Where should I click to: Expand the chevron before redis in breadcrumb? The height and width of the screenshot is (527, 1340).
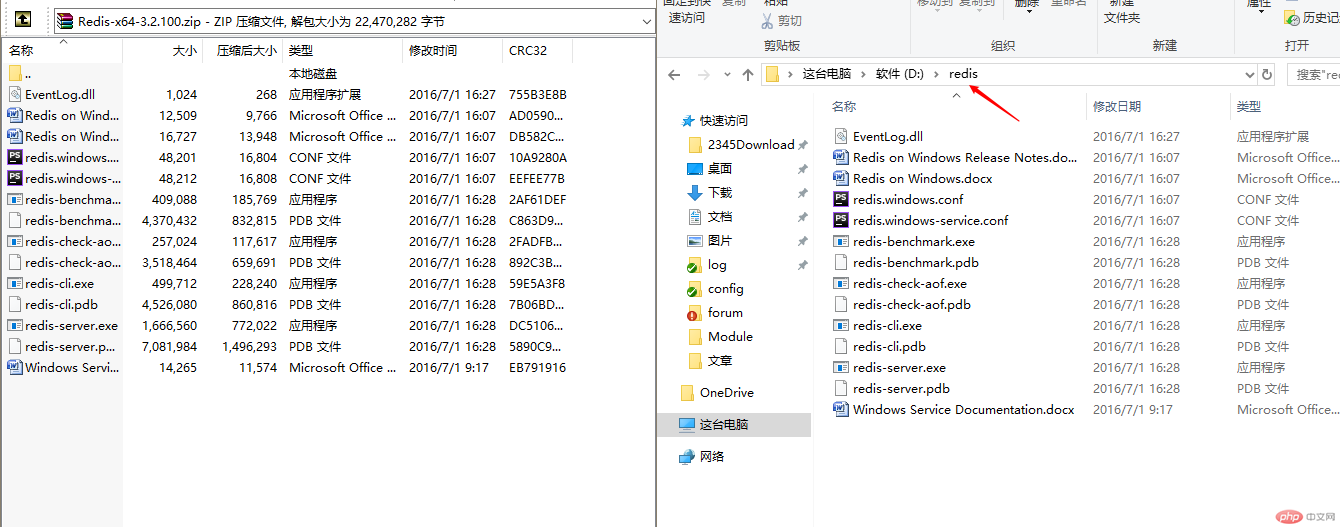[x=937, y=74]
